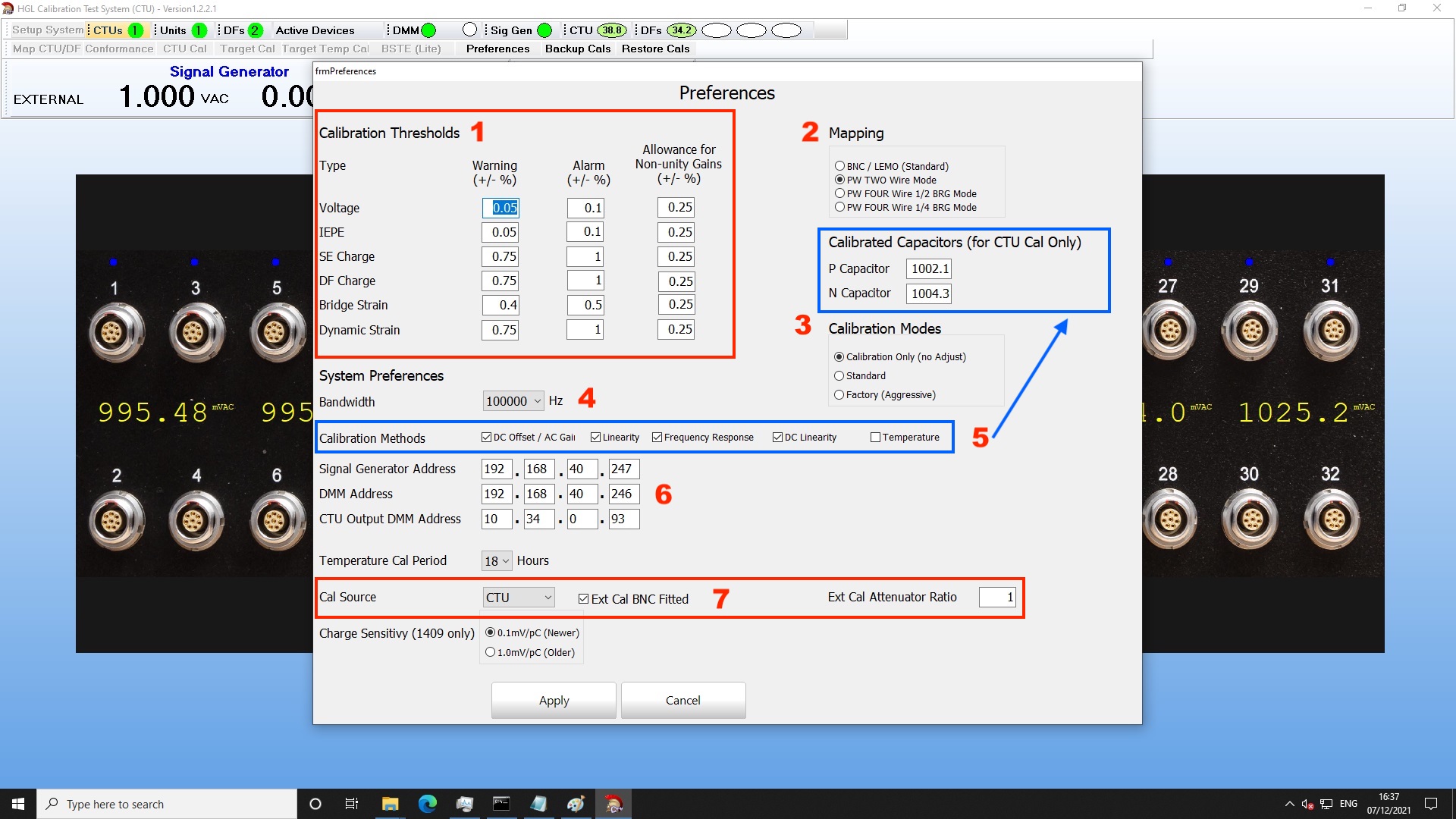Image resolution: width=1456 pixels, height=819 pixels.
Task: Open the Bandwidth dropdown
Action: 538,401
